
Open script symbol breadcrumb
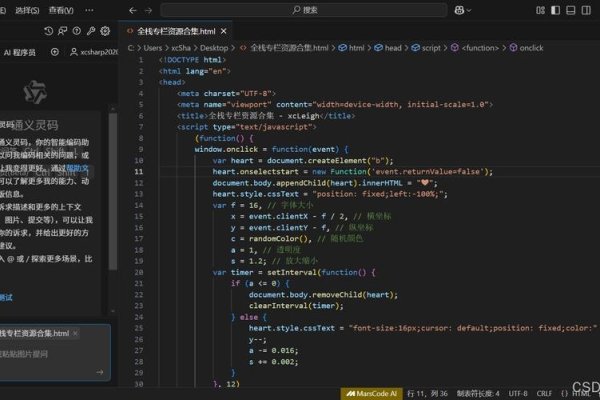tap(426, 48)
